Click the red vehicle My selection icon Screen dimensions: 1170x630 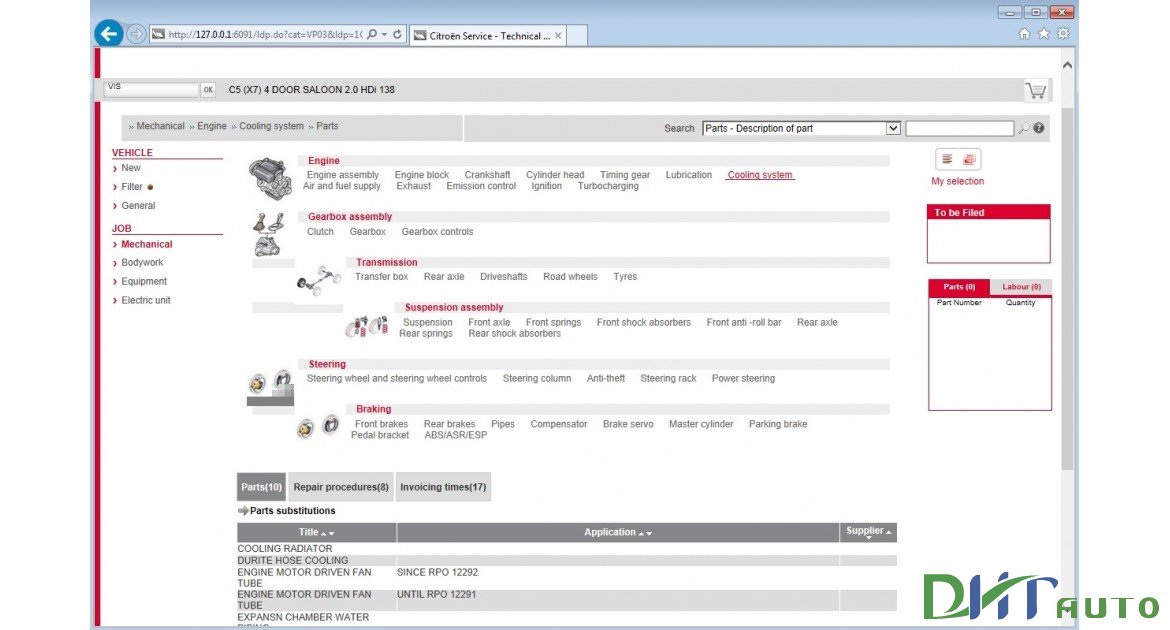point(969,159)
